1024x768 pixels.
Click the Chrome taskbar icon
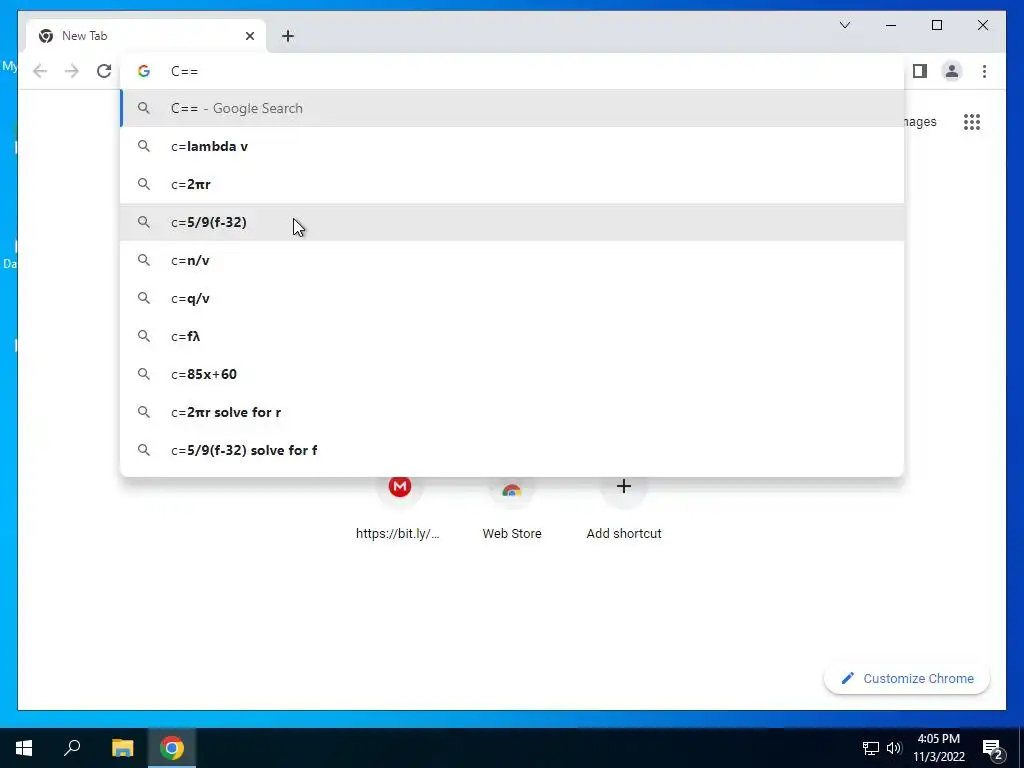click(x=172, y=748)
